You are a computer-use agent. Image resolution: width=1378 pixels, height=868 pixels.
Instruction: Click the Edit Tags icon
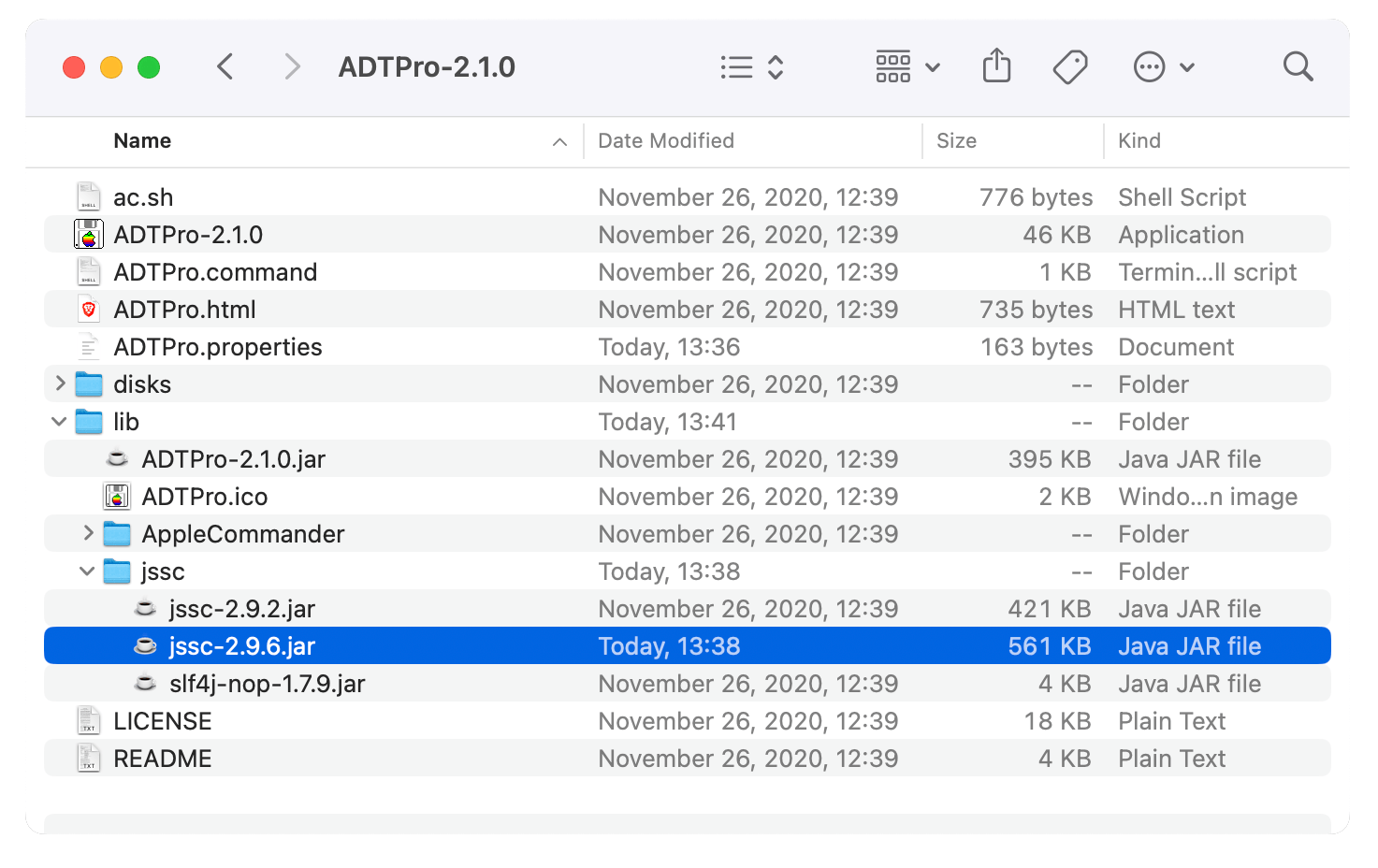(1070, 67)
